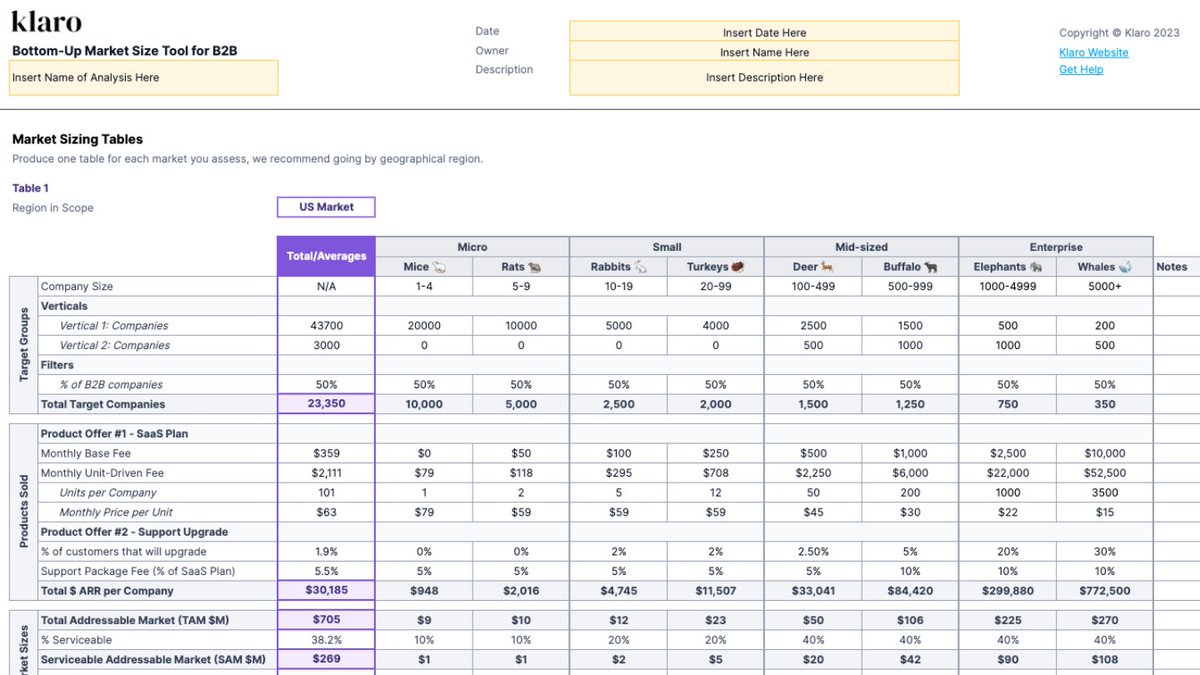Select % of customers that will upgrade label

tap(124, 551)
